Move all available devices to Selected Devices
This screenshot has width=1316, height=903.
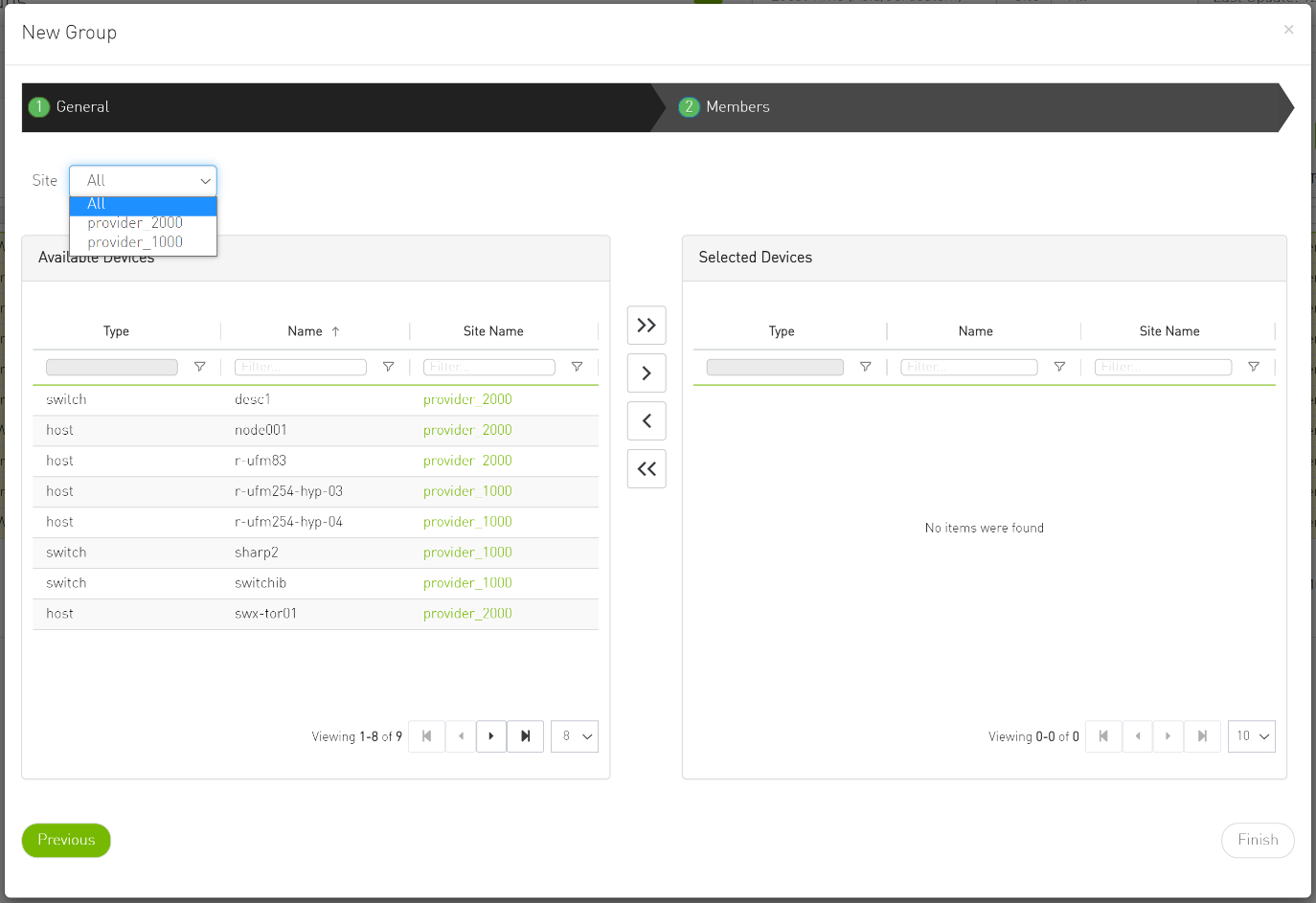[x=647, y=325]
